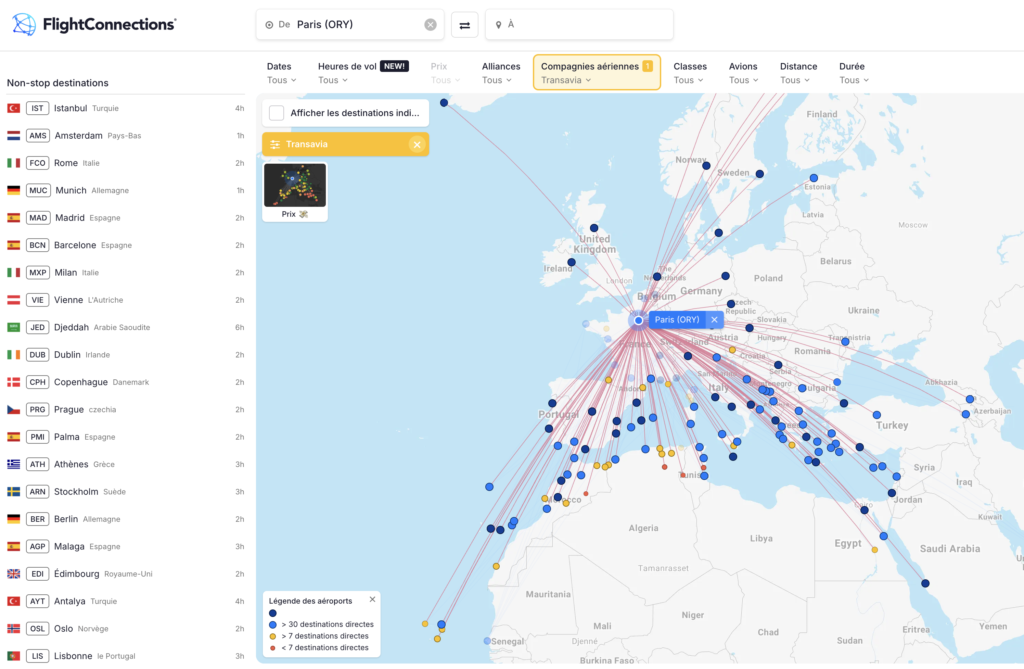
Task: Open the Classes filter dropdown
Action: pyautogui.click(x=690, y=73)
